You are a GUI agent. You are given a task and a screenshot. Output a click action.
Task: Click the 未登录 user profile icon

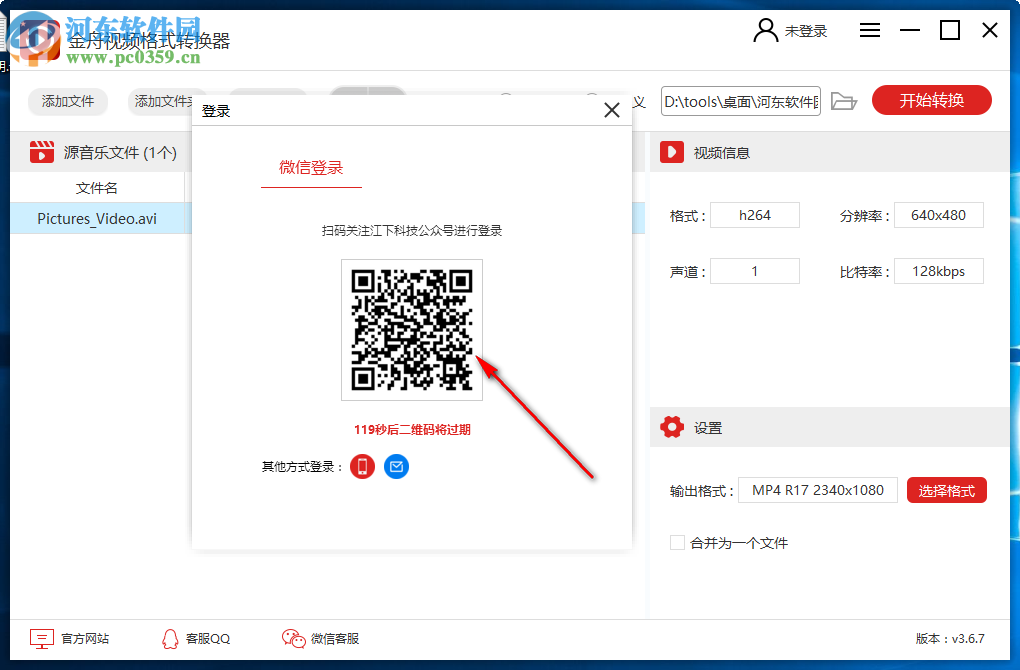[x=765, y=30]
